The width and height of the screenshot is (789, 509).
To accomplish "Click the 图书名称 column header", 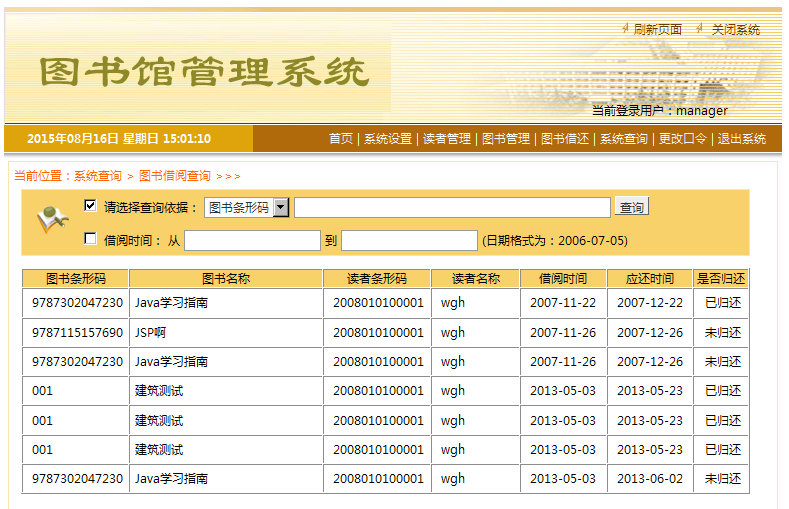I will tap(226, 279).
